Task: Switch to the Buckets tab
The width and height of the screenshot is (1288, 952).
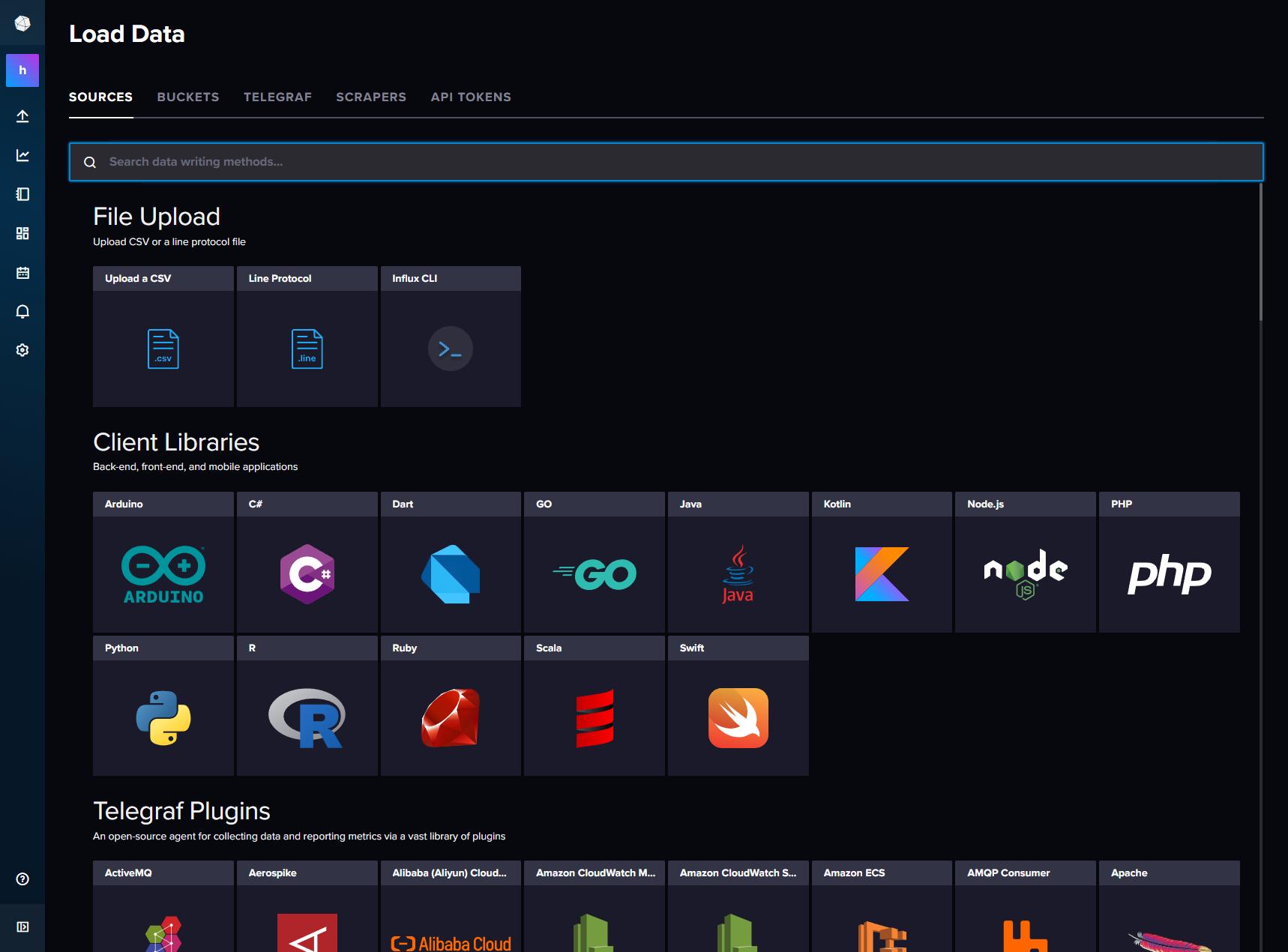Action: point(188,97)
